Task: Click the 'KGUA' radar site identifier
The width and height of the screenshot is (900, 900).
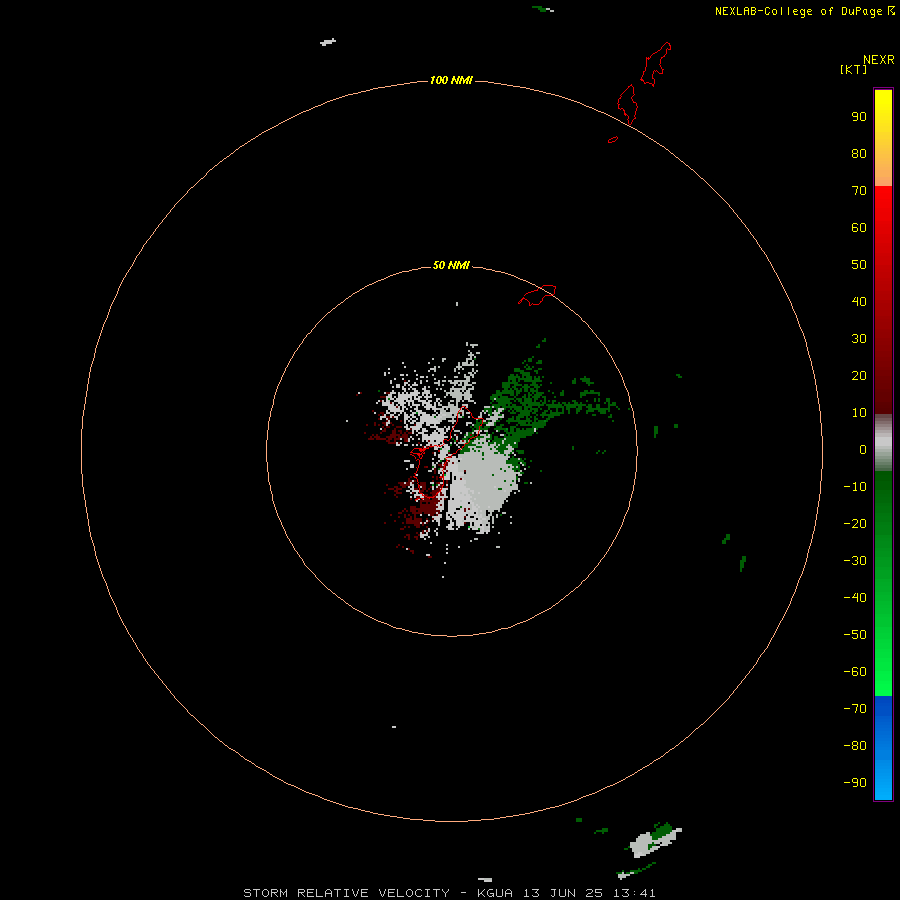Action: point(495,893)
